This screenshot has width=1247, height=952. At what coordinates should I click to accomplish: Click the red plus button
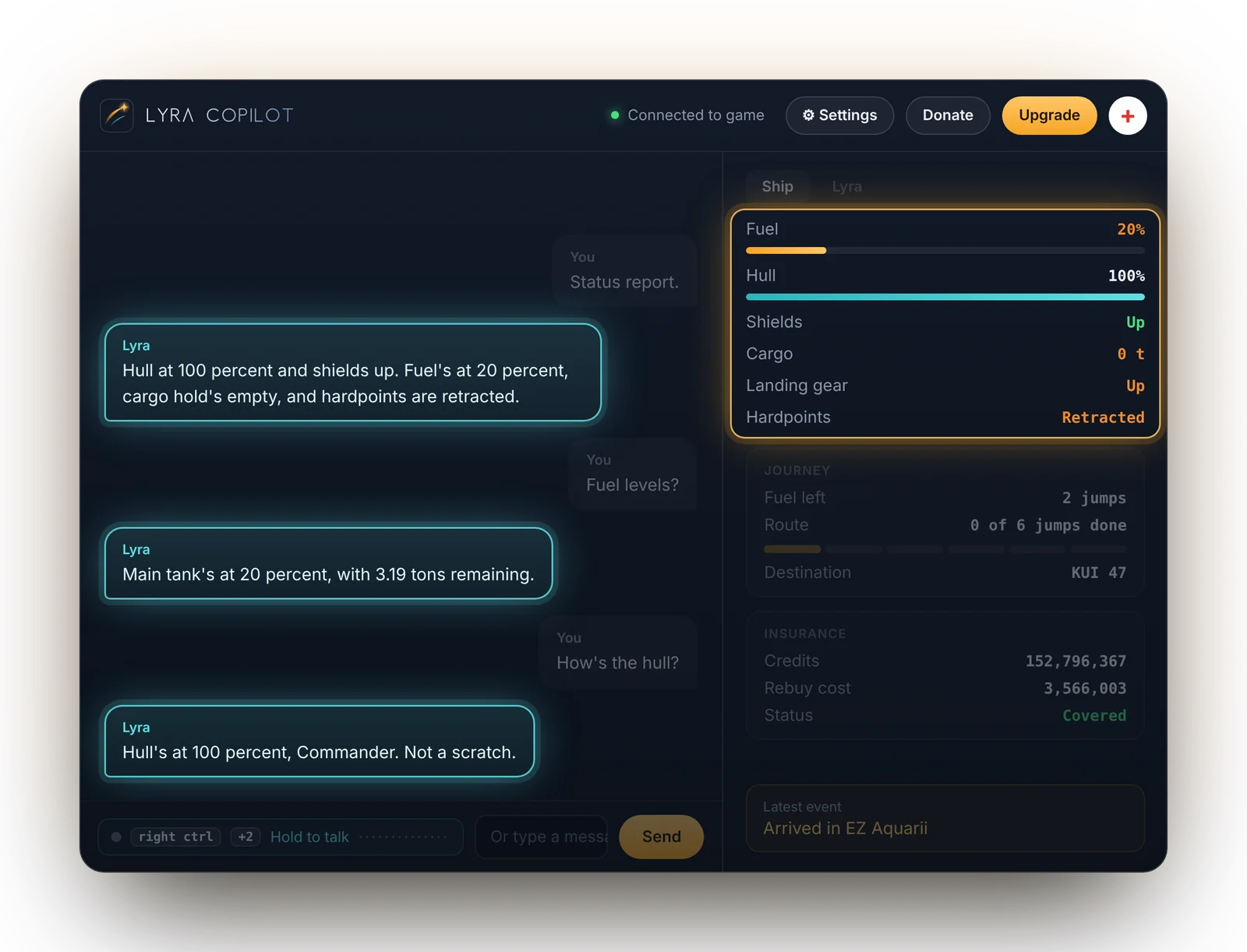pos(1127,115)
